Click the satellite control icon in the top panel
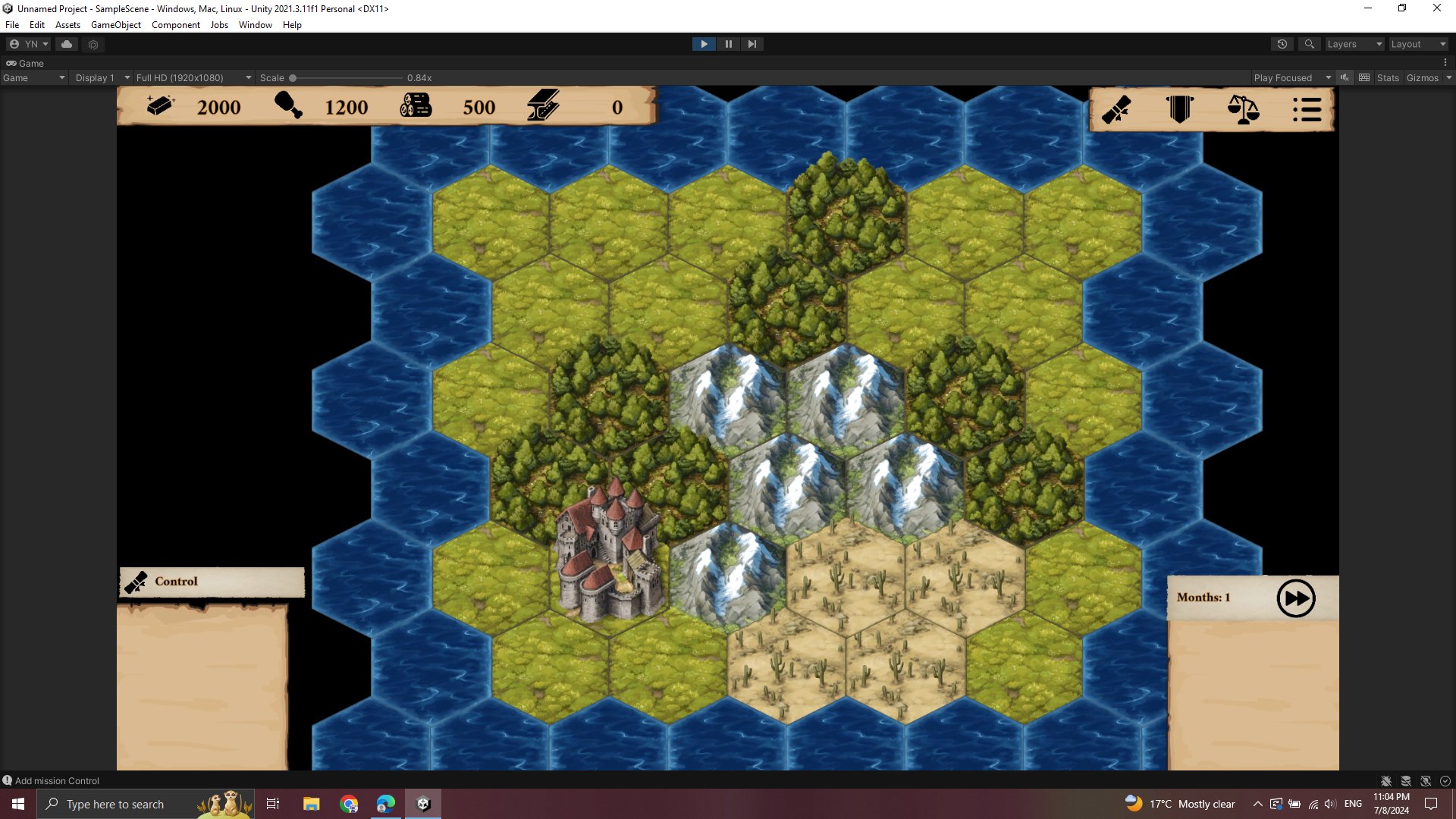The height and width of the screenshot is (819, 1456). coord(1116,109)
